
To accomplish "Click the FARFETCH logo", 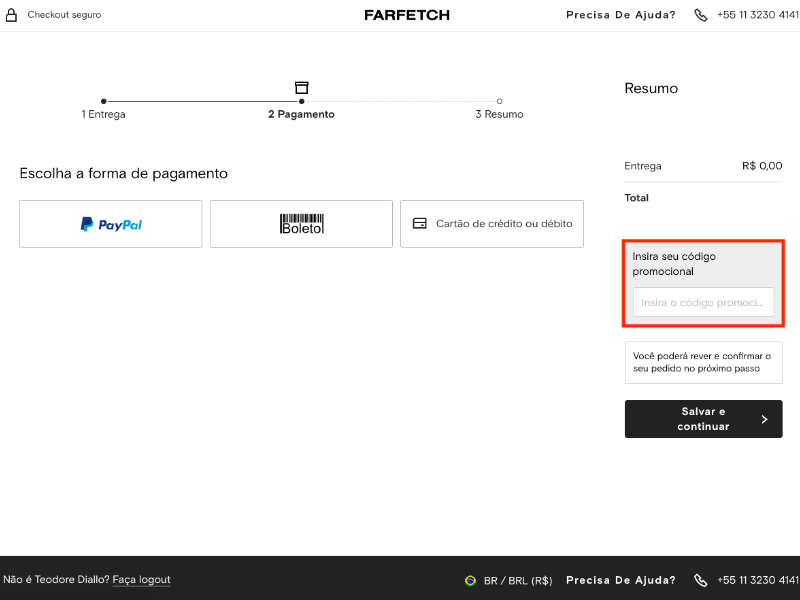I will pyautogui.click(x=407, y=15).
